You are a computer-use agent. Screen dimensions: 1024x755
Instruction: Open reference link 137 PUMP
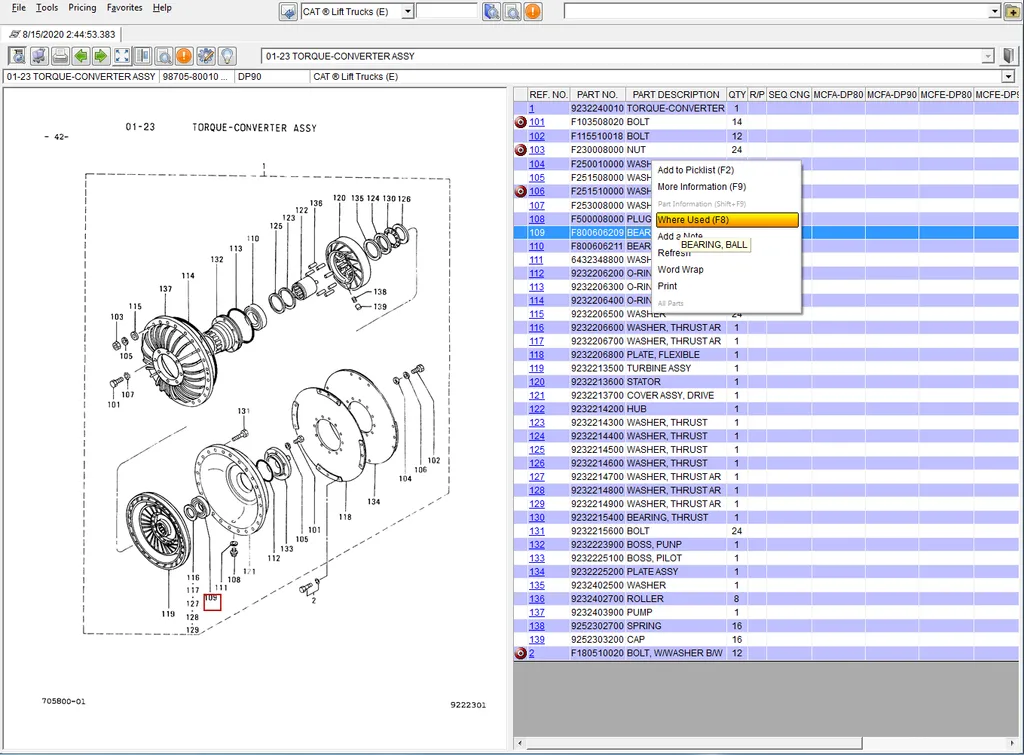(x=537, y=613)
